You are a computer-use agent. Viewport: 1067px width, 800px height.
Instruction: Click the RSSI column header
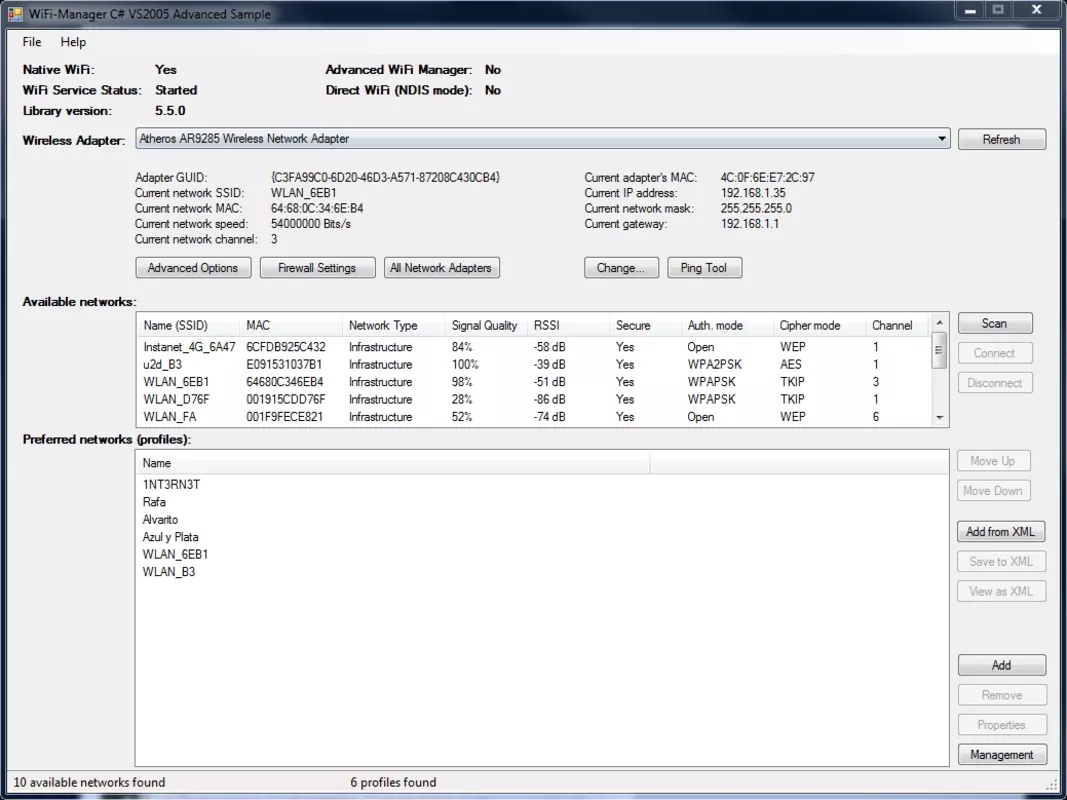click(x=568, y=326)
